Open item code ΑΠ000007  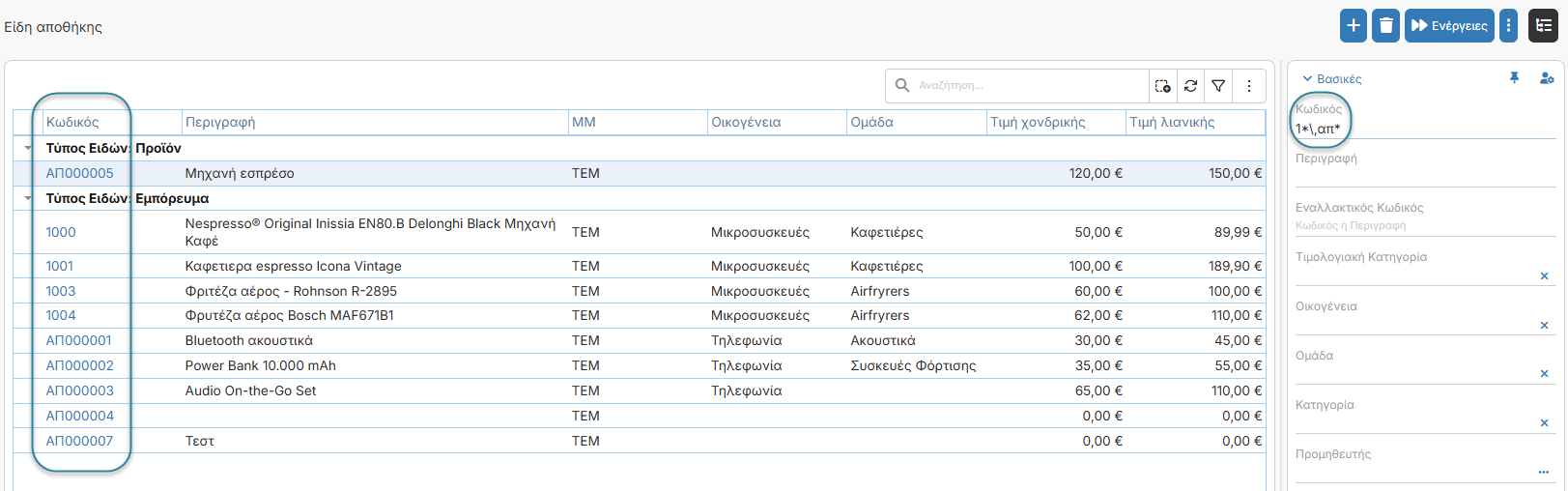79,441
